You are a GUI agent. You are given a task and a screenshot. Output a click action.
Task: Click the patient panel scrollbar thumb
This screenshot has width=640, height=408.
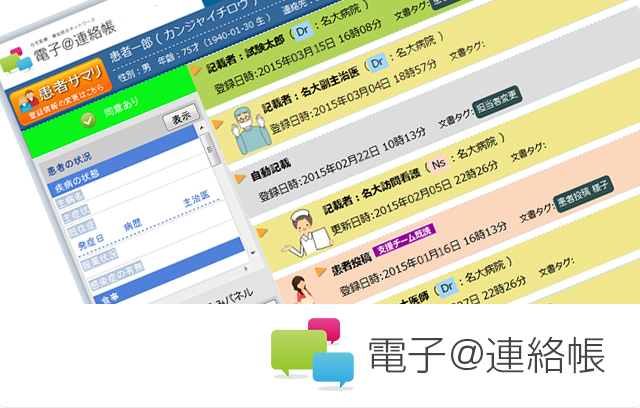[211, 150]
